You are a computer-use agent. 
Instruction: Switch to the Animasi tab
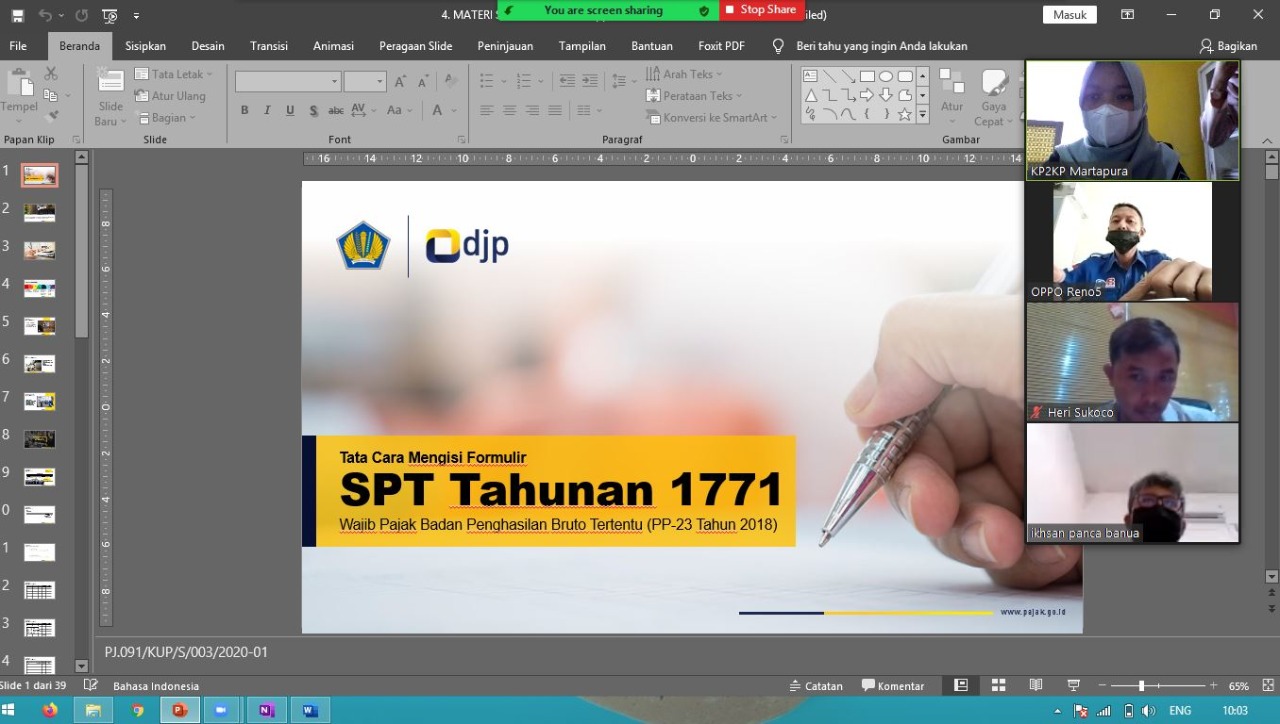click(333, 46)
